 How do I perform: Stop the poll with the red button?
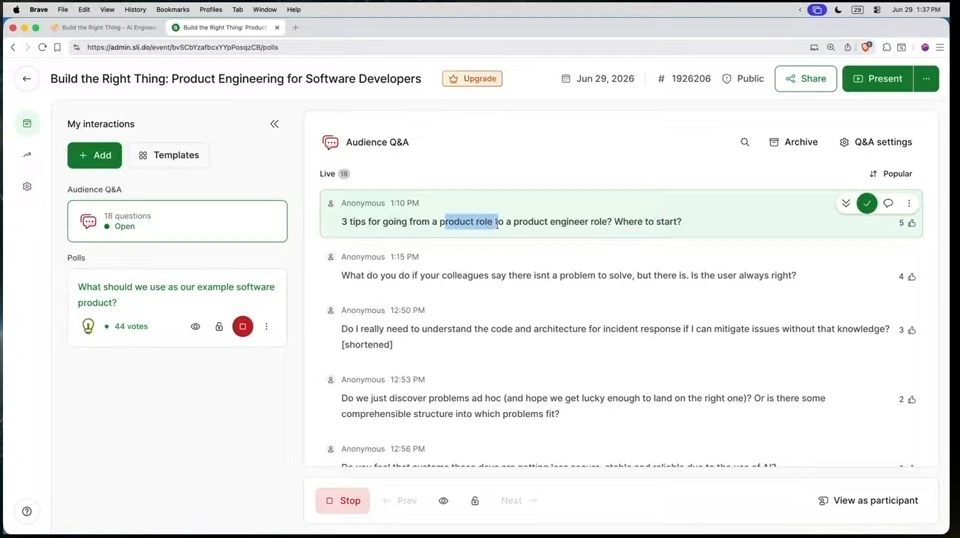click(x=242, y=327)
